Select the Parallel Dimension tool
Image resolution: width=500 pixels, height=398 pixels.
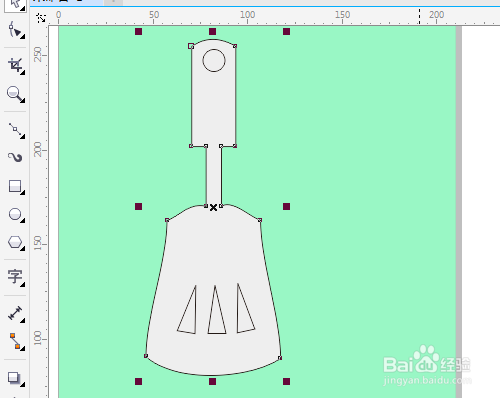point(15,313)
